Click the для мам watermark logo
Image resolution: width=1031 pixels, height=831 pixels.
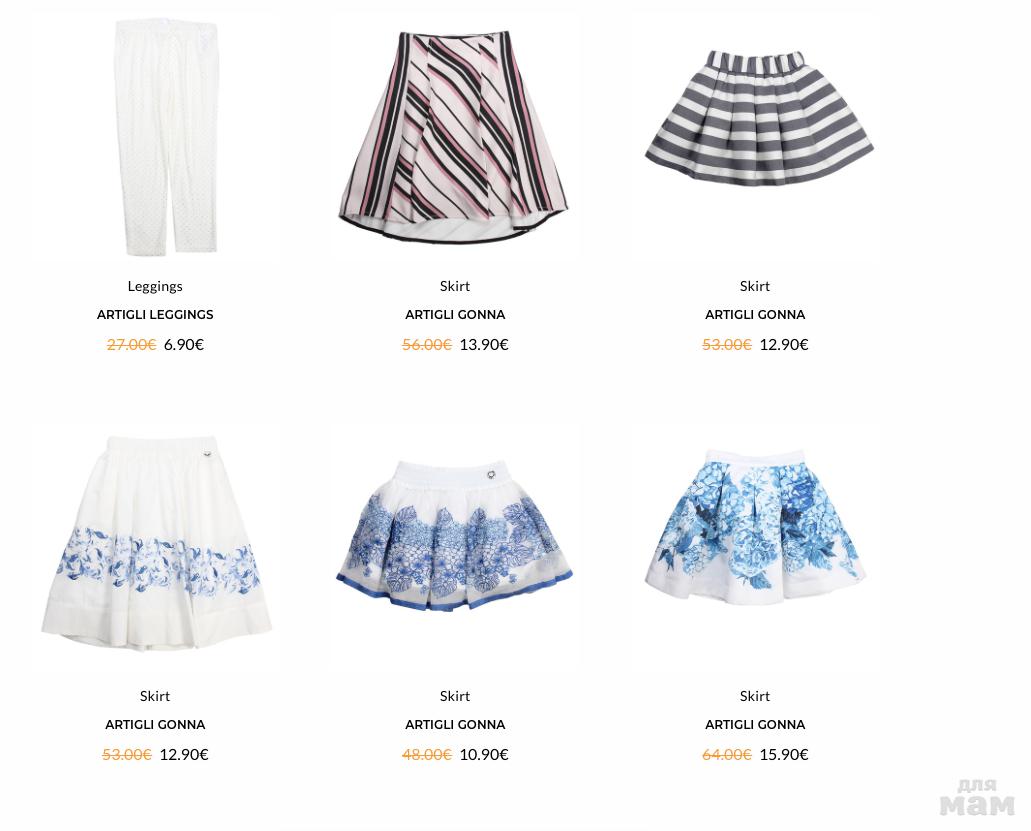[977, 797]
